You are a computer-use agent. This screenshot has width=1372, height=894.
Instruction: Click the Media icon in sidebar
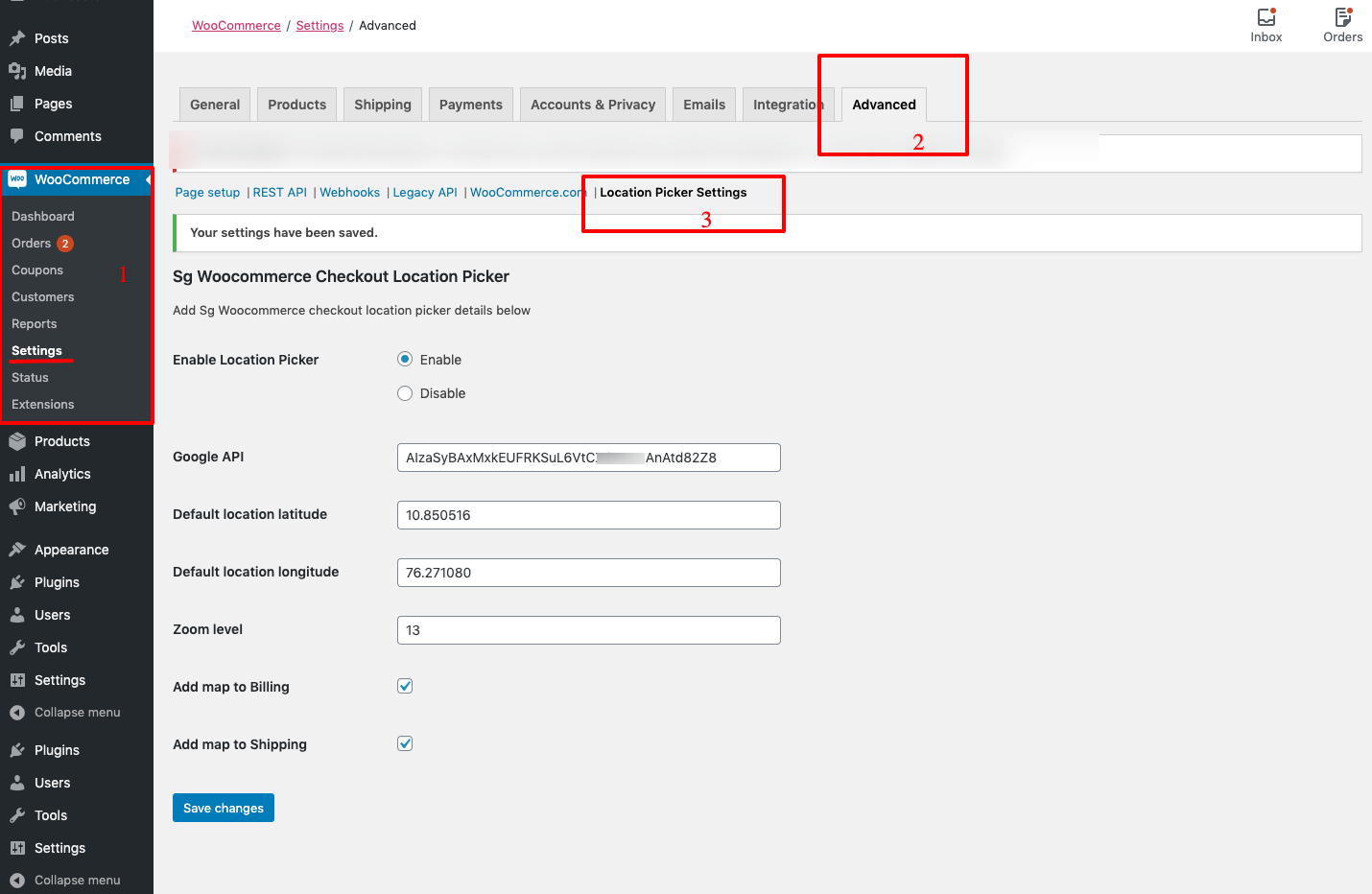[17, 71]
